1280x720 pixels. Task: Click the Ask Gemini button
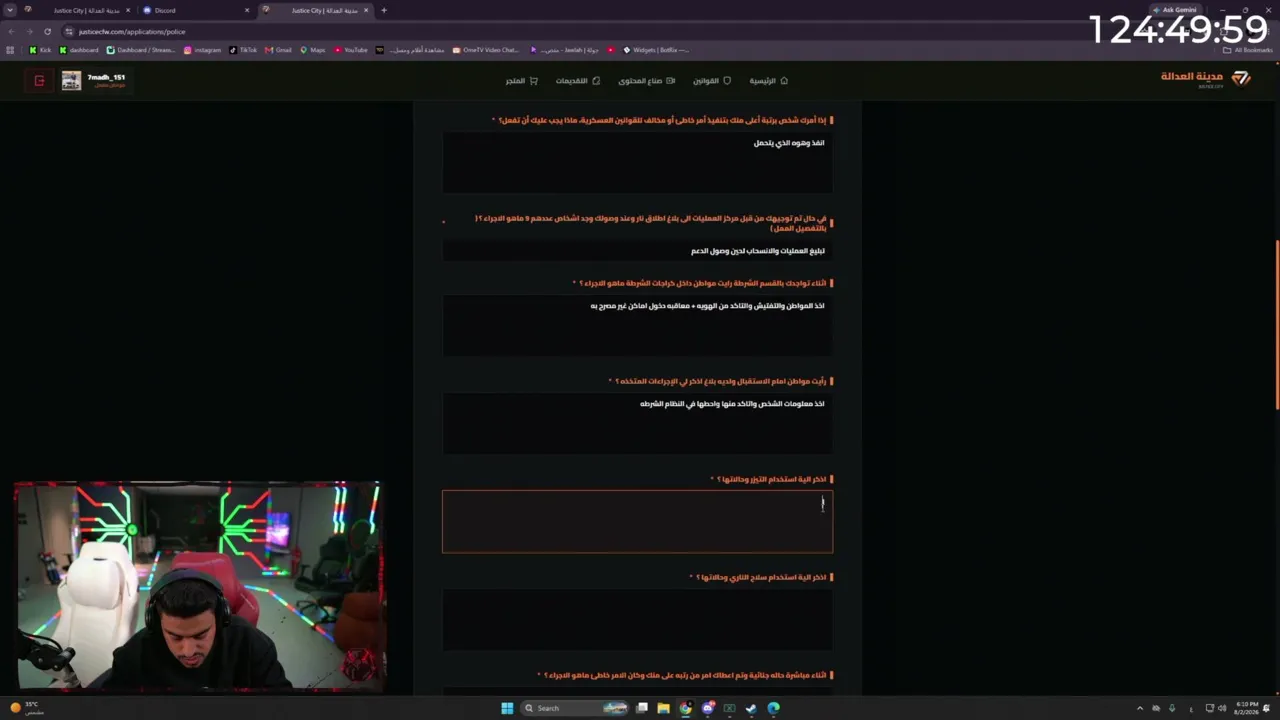[1175, 10]
